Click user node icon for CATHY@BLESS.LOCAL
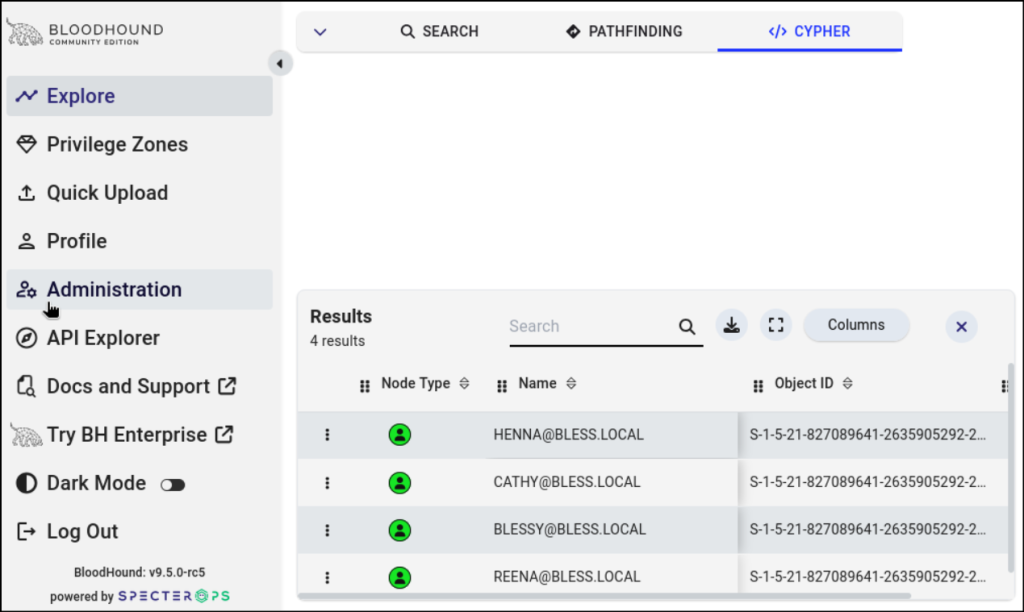Screen dimensions: 1024x612 [400, 483]
